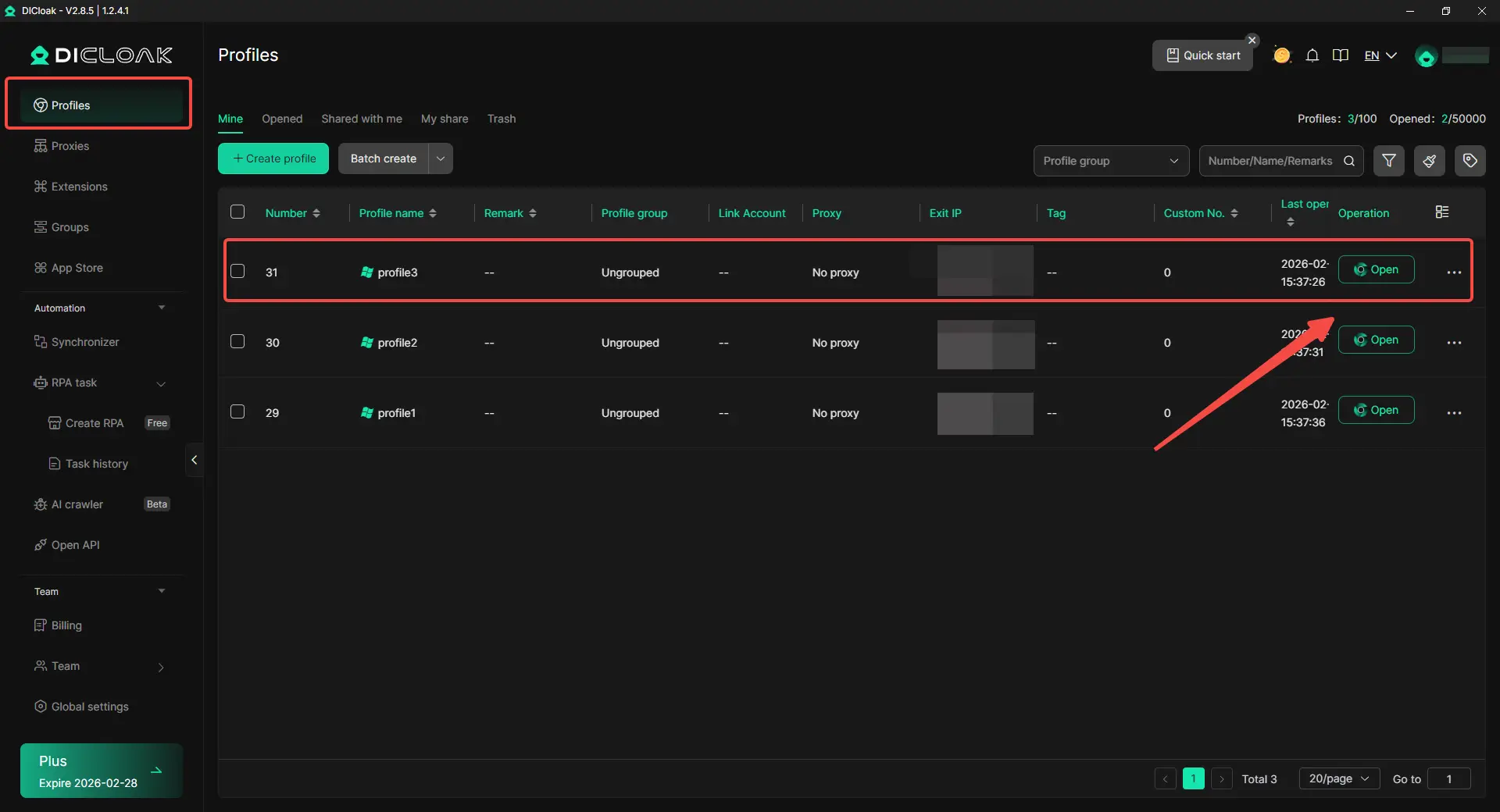Click the search magnifier icon
This screenshot has width=1500, height=812.
pos(1349,161)
